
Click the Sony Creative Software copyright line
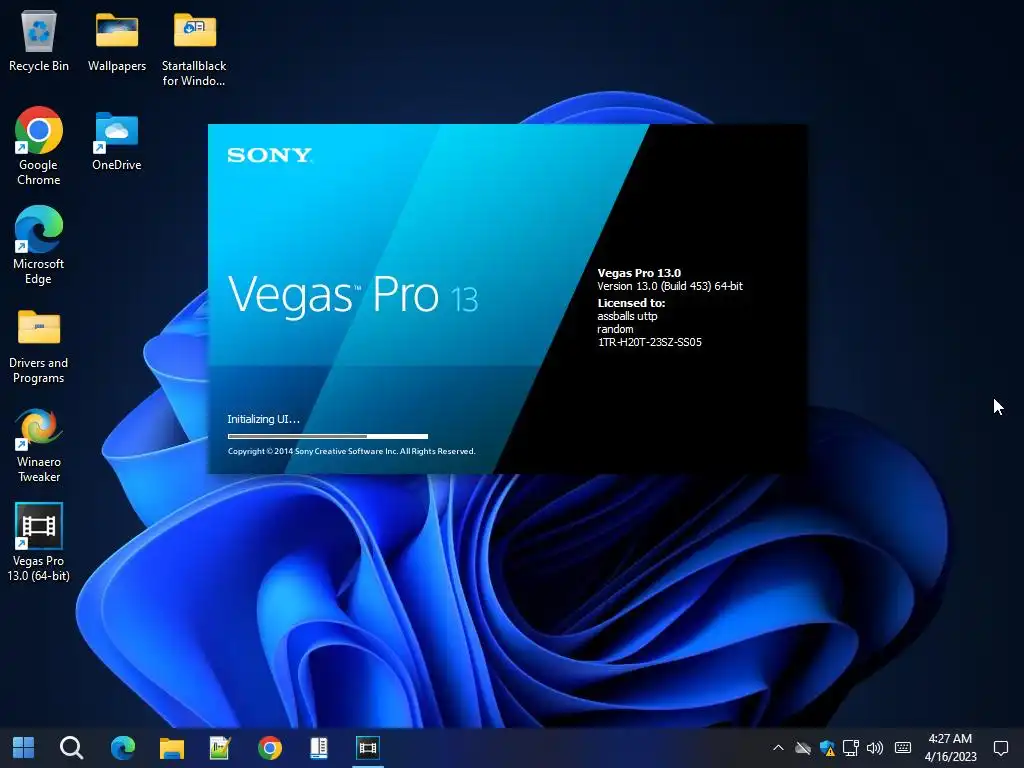click(x=351, y=451)
